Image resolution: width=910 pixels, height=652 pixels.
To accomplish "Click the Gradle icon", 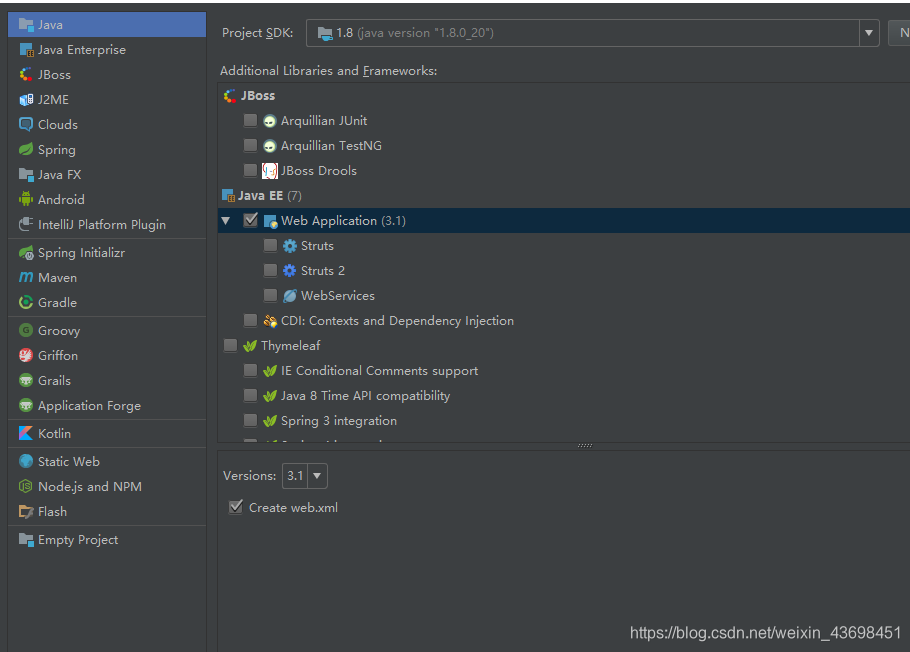I will 26,302.
